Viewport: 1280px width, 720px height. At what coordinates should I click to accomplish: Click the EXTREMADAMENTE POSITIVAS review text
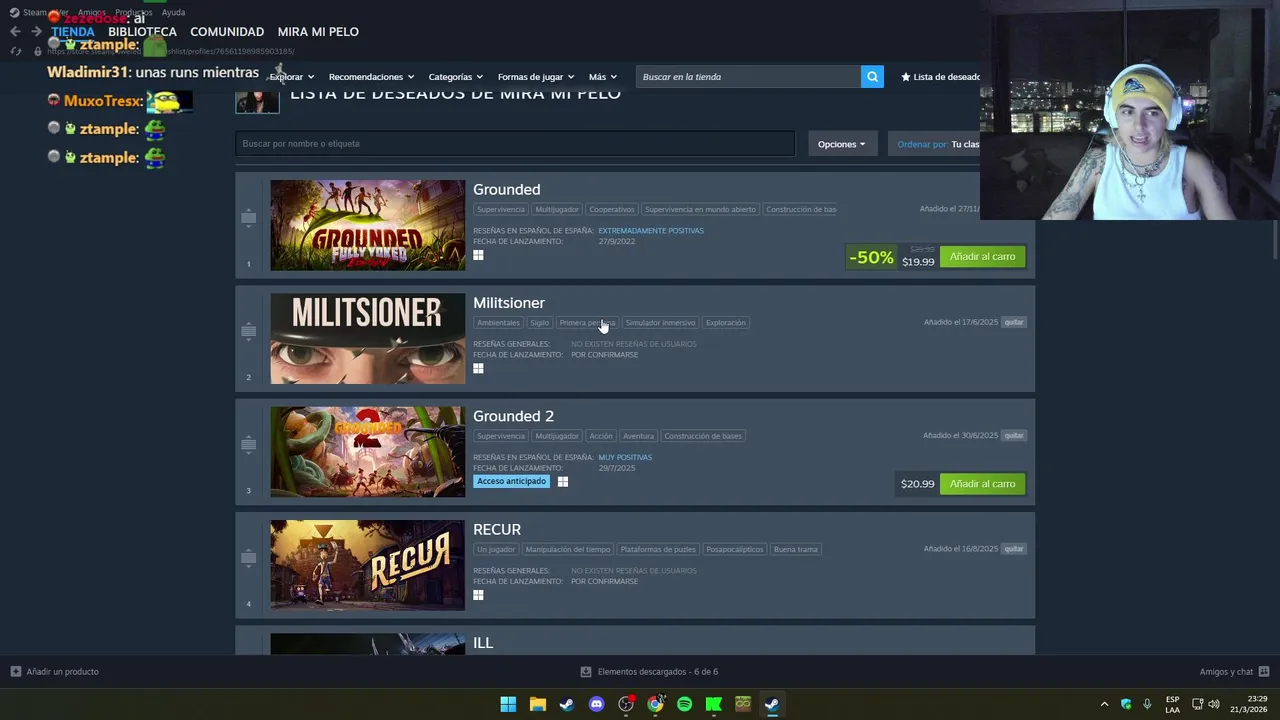point(651,231)
